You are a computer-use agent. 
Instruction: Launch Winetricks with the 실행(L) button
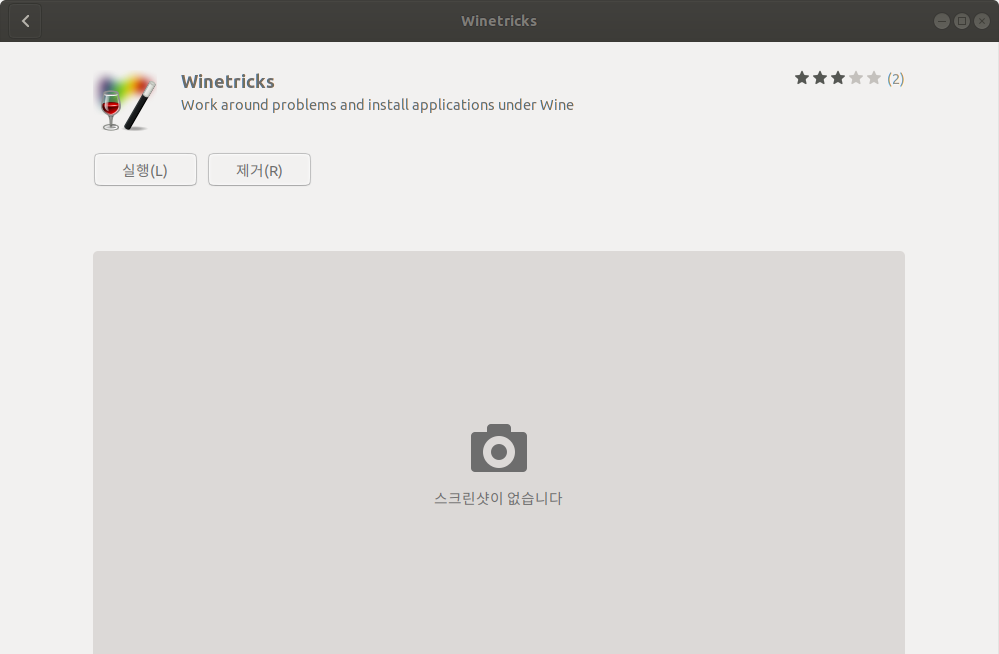tap(145, 170)
